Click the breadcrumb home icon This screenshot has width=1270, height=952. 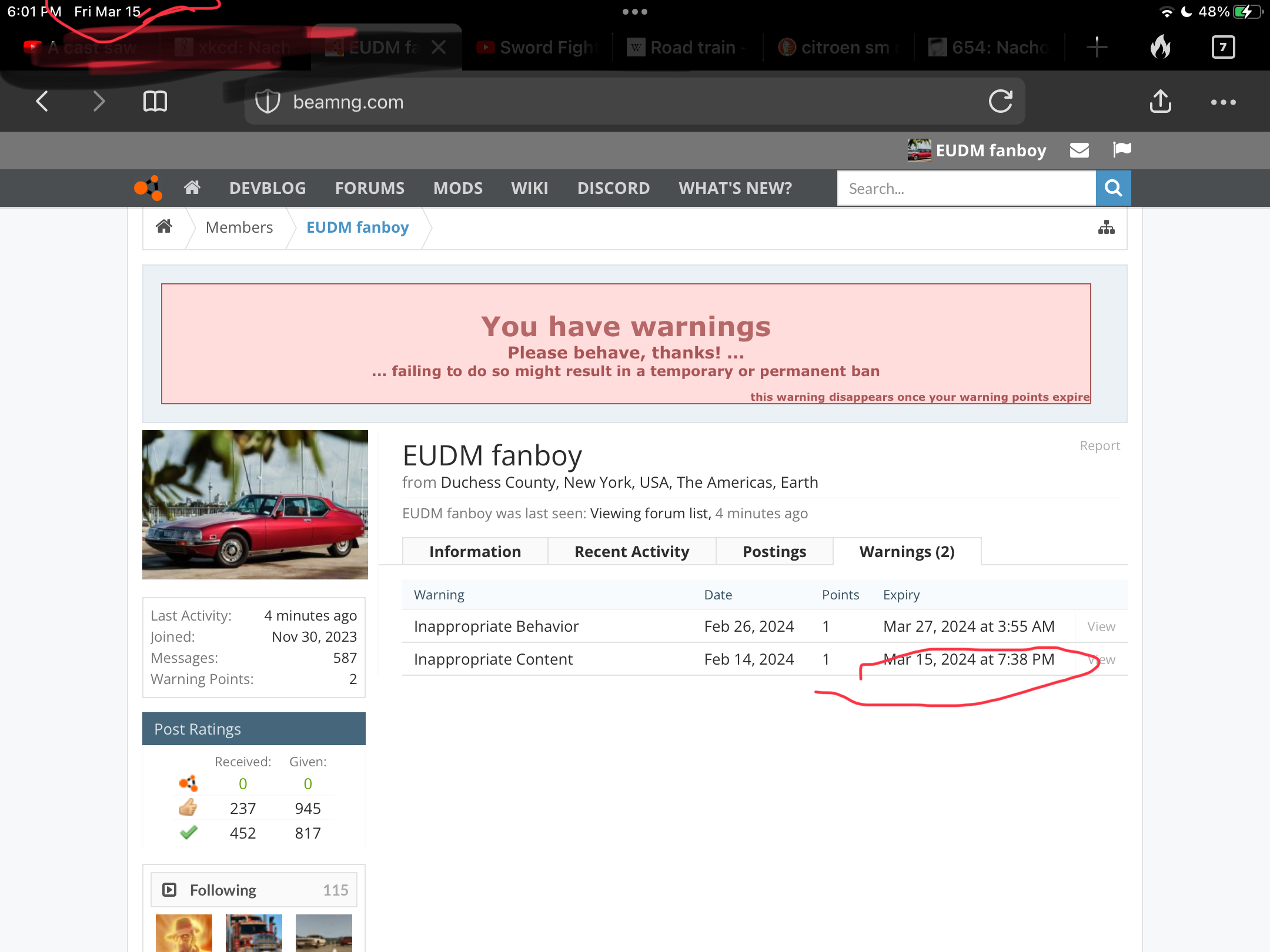point(164,227)
